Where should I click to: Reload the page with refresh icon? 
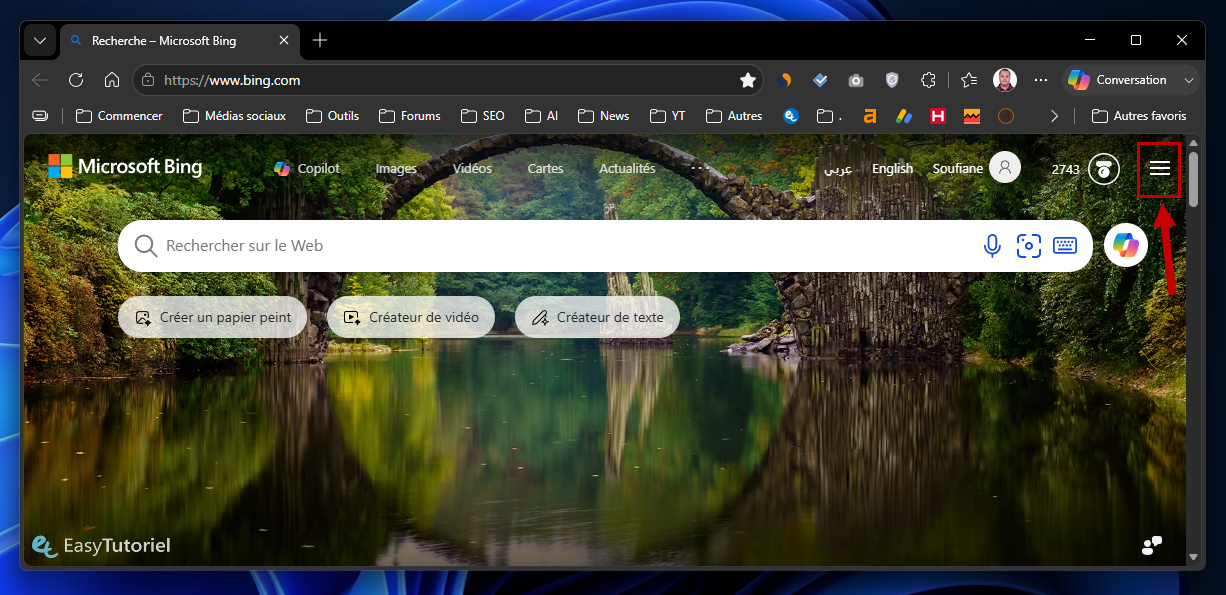[x=76, y=80]
